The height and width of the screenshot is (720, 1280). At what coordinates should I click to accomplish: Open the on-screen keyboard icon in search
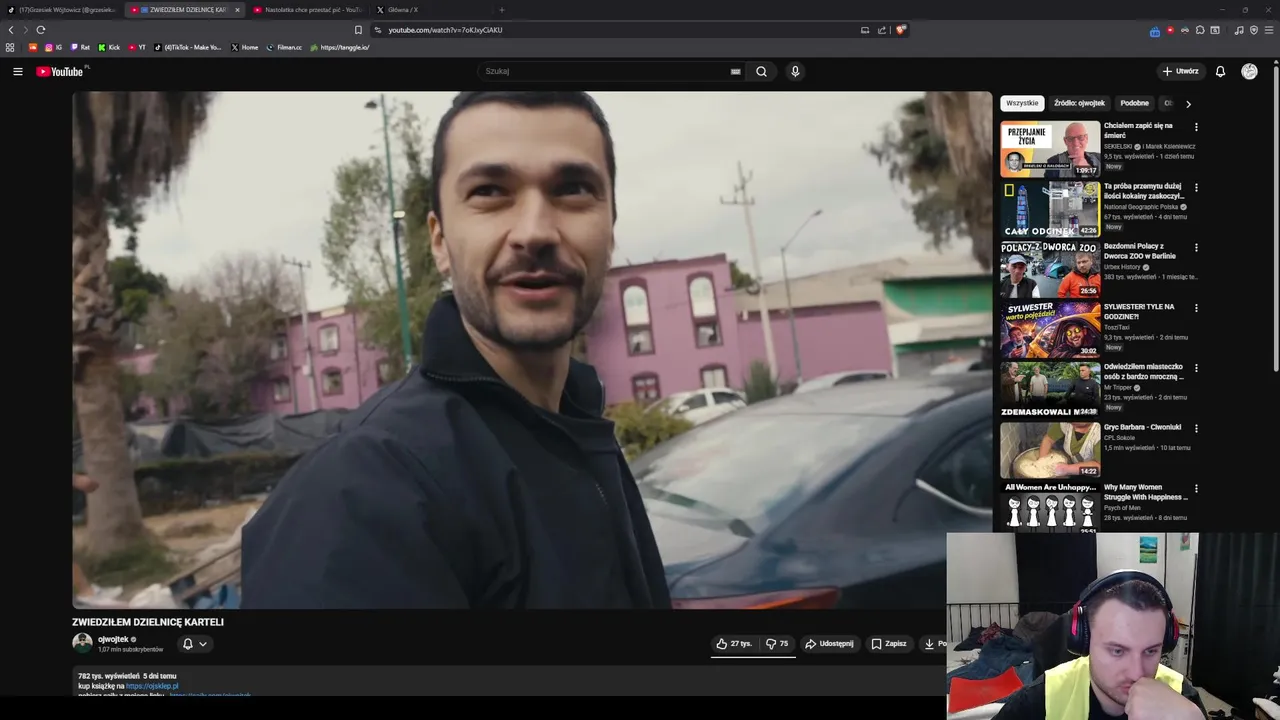(735, 71)
